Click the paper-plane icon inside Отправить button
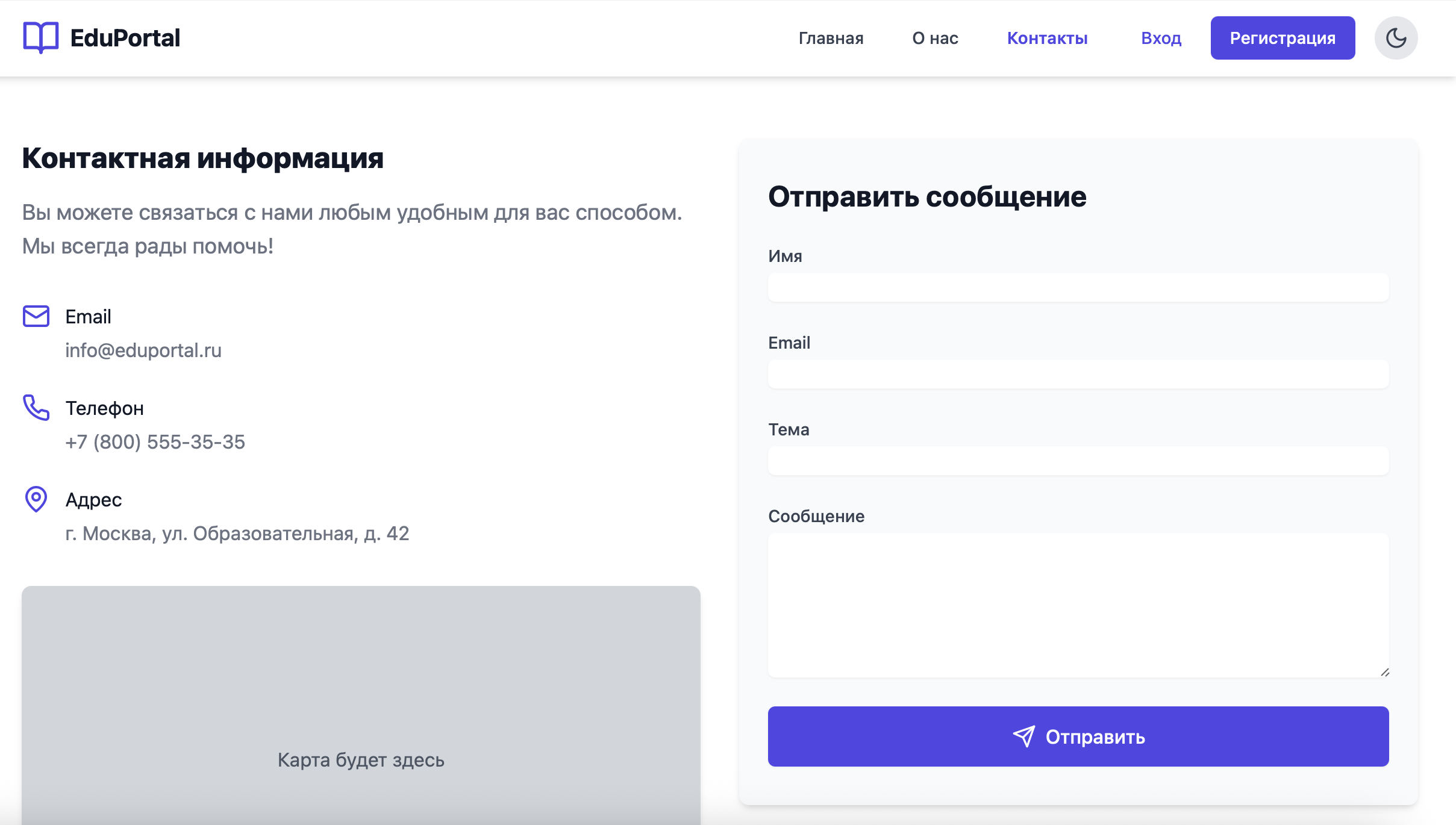Image resolution: width=1456 pixels, height=825 pixels. click(1025, 736)
